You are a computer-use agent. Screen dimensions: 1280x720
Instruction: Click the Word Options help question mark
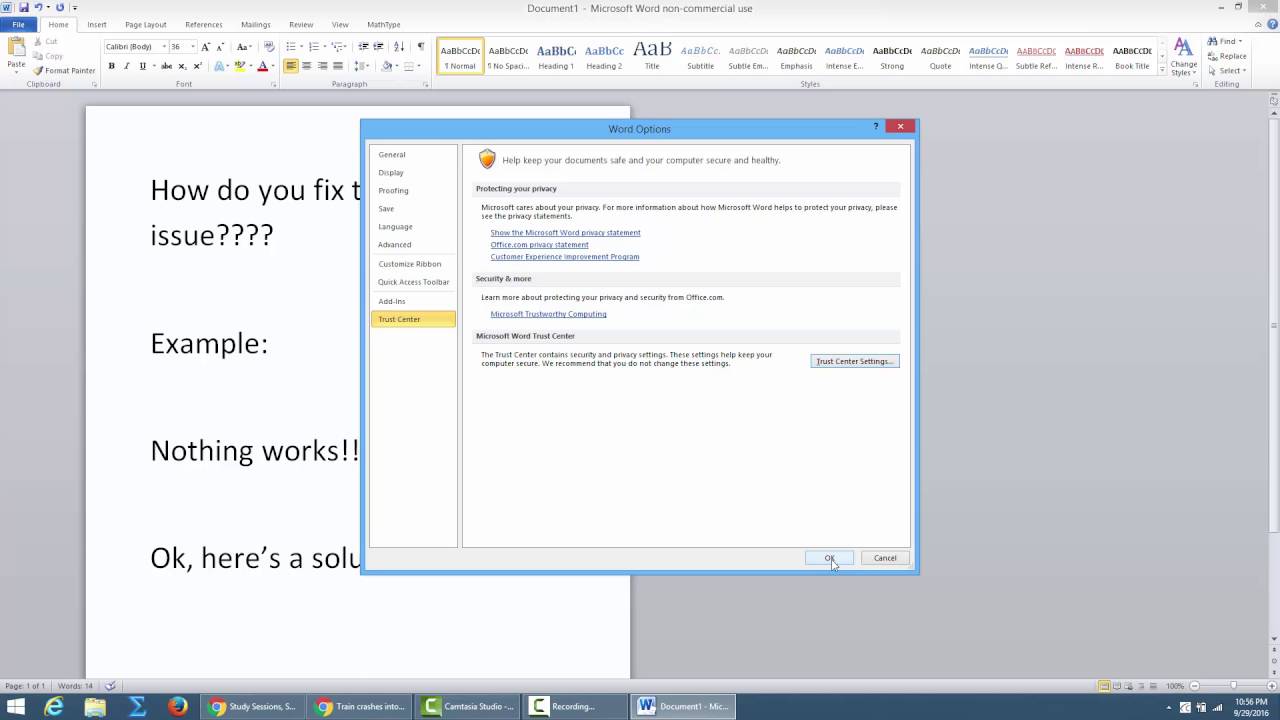(x=876, y=126)
